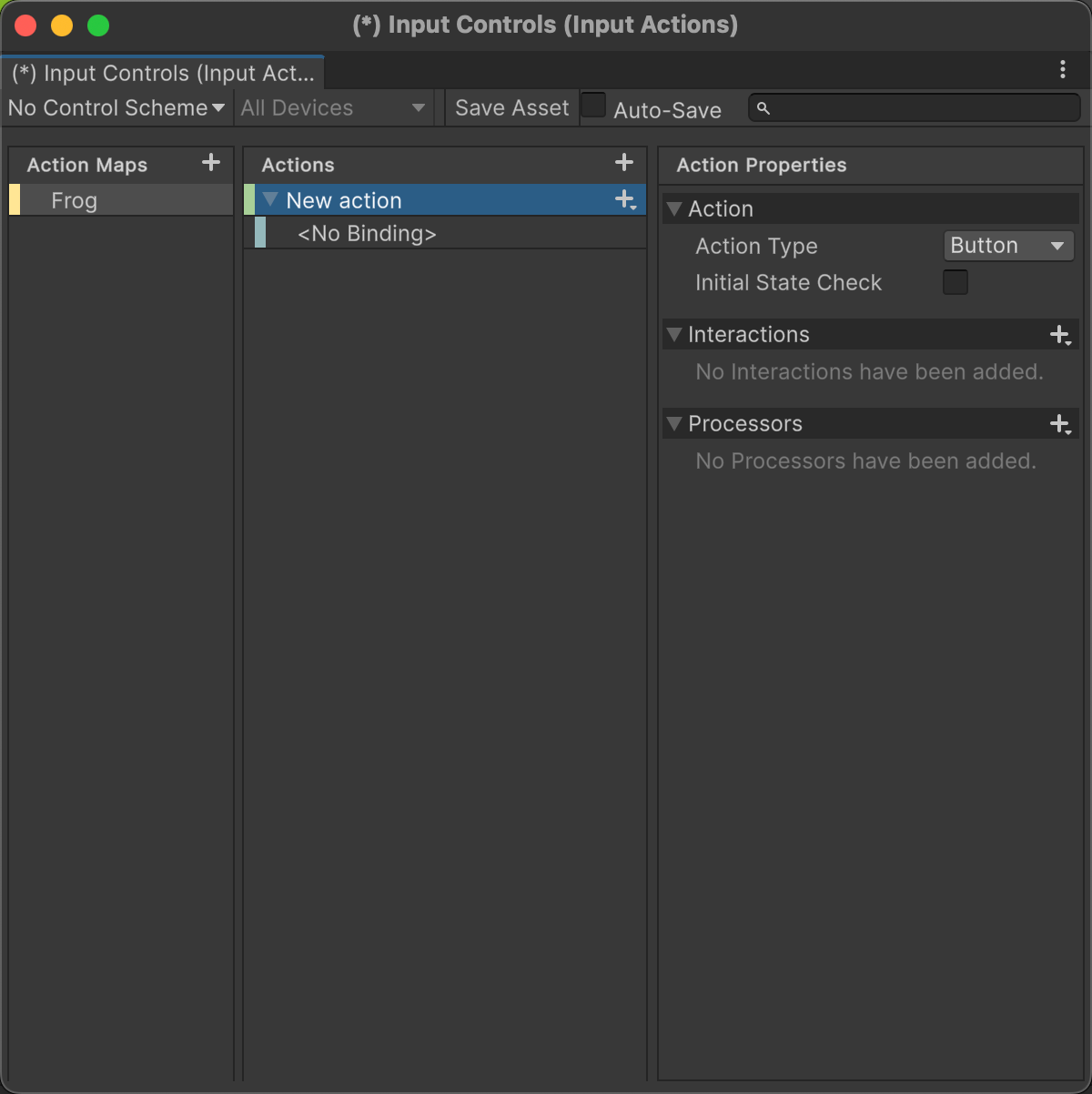This screenshot has width=1092, height=1094.
Task: Open the window's three-dot options menu
Action: coord(1063,70)
